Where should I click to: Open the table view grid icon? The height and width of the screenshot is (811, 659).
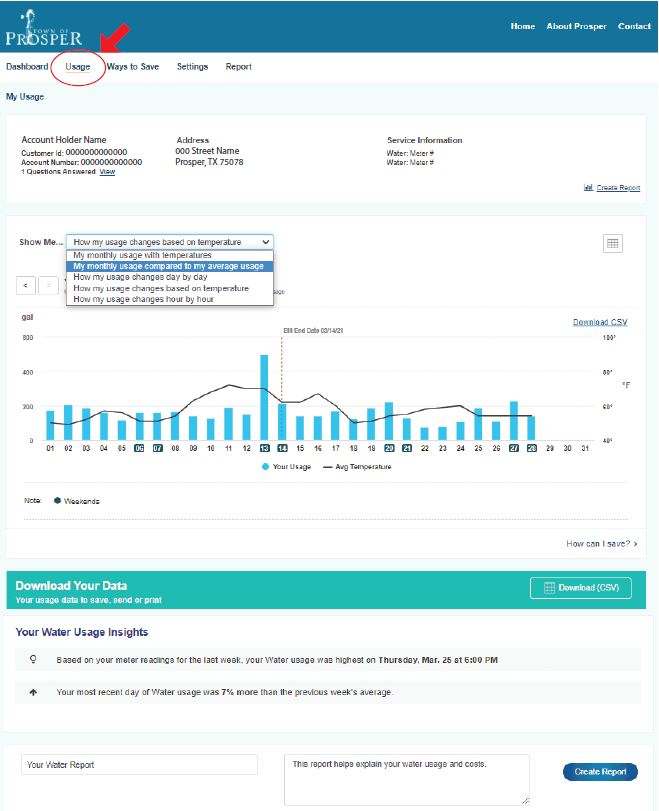point(613,243)
